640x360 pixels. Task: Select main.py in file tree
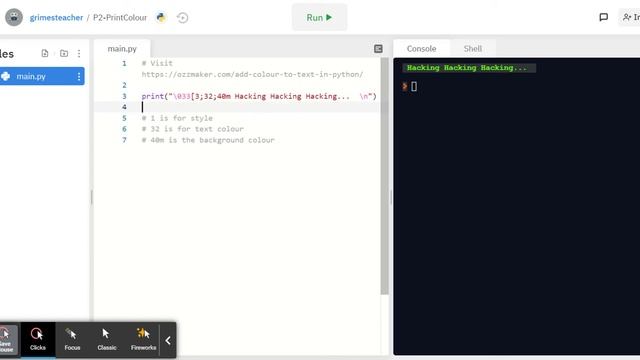pyautogui.click(x=41, y=76)
